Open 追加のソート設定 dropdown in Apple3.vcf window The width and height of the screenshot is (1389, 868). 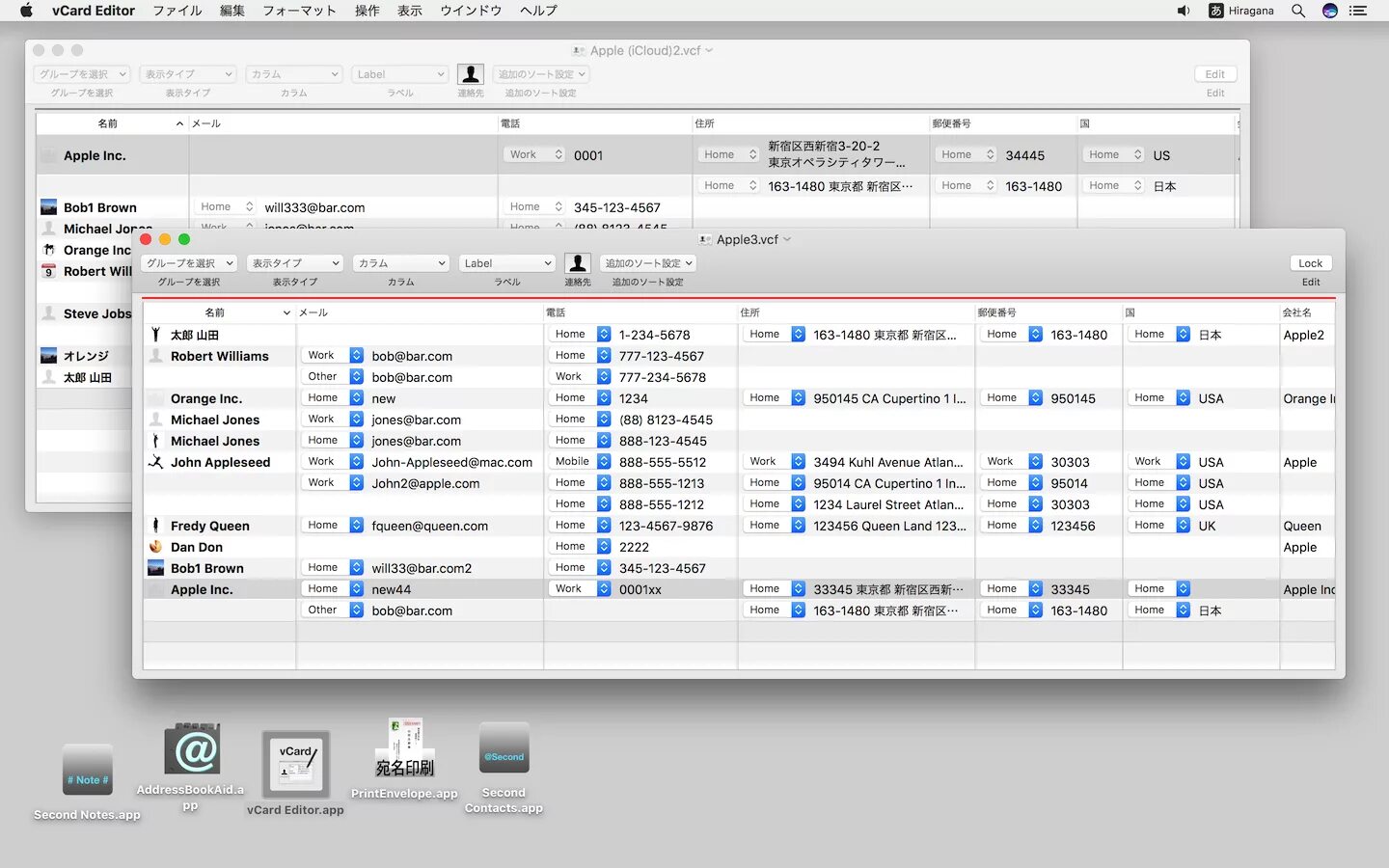coord(648,263)
